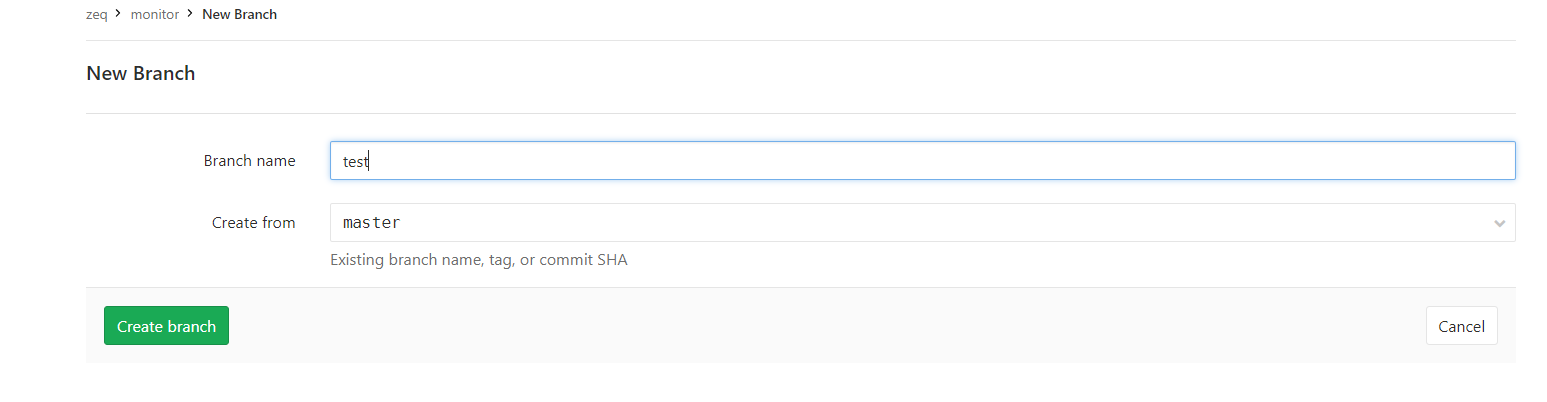Image resolution: width=1547 pixels, height=402 pixels.
Task: Click the gray form footer between the buttons
Action: pos(800,326)
